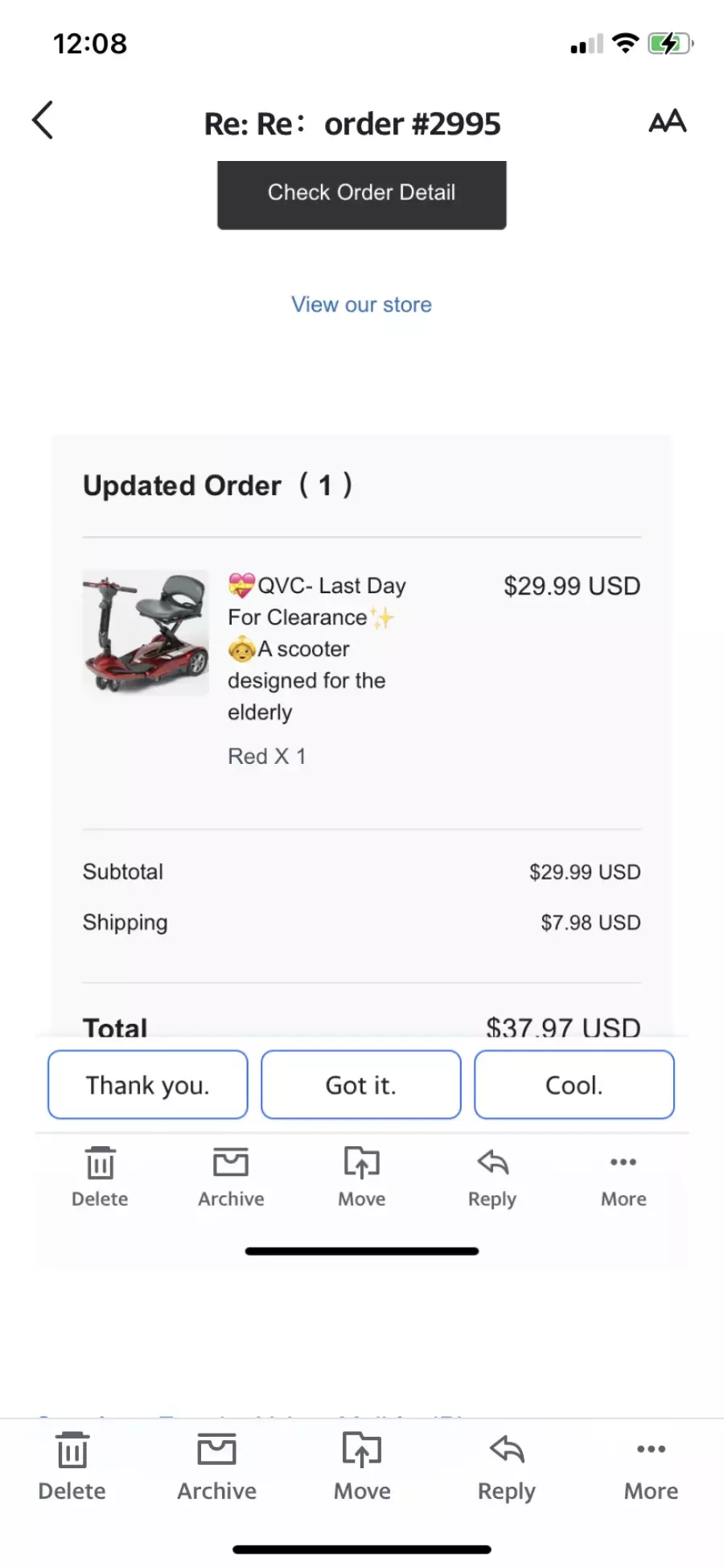The height and width of the screenshot is (1568, 724).
Task: Tap the red scooter product thumbnail
Action: click(x=146, y=633)
